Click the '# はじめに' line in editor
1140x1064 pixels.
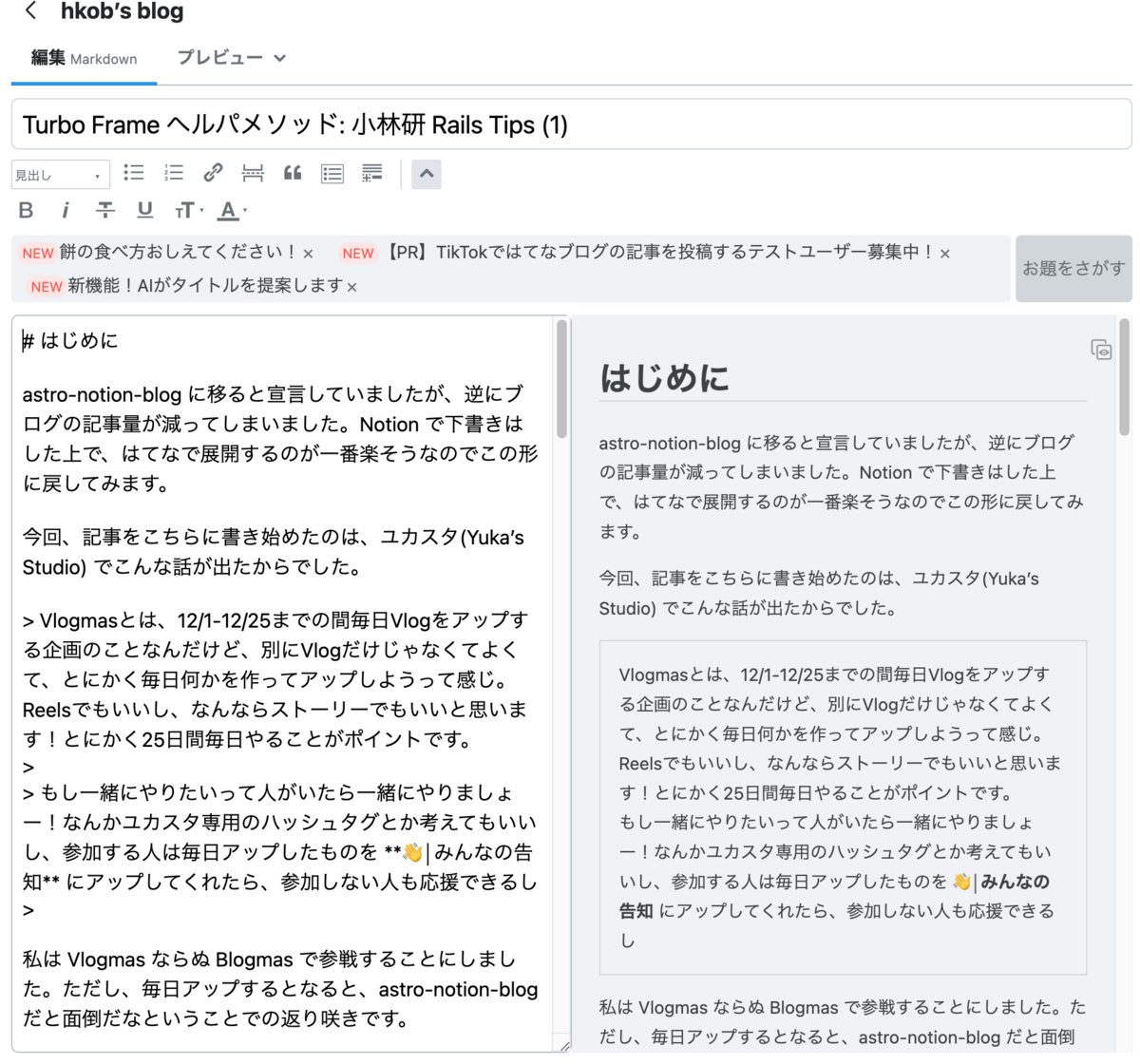[70, 340]
